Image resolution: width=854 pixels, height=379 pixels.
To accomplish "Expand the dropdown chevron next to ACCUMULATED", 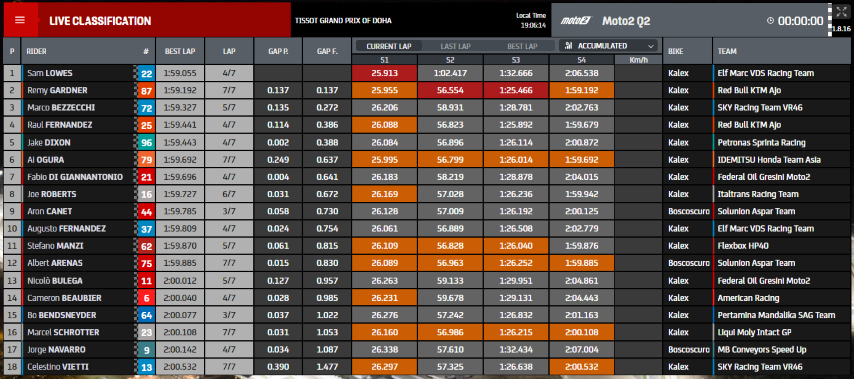I will point(650,46).
